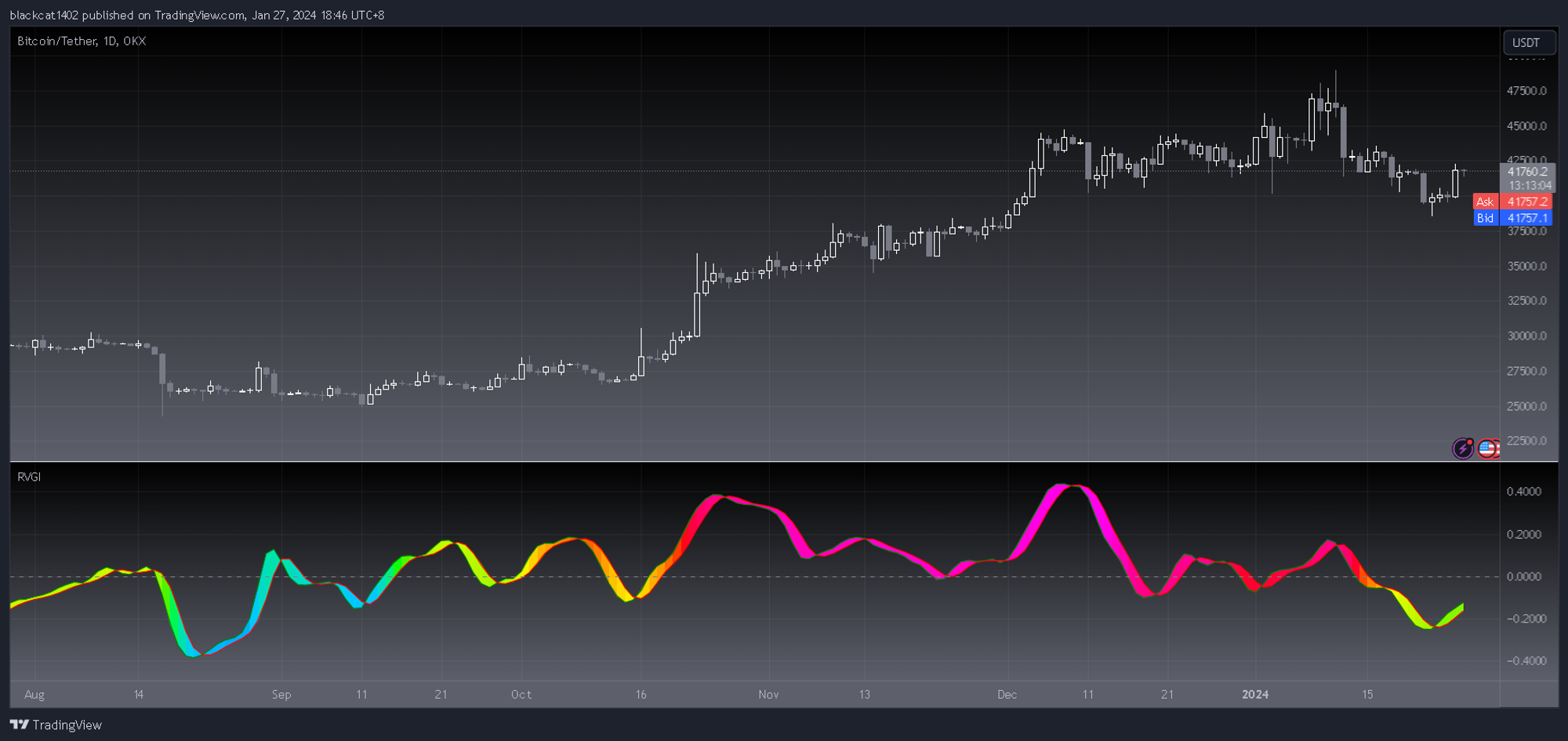Click the 15 date label after 2024
The height and width of the screenshot is (741, 1568).
pyautogui.click(x=1367, y=695)
